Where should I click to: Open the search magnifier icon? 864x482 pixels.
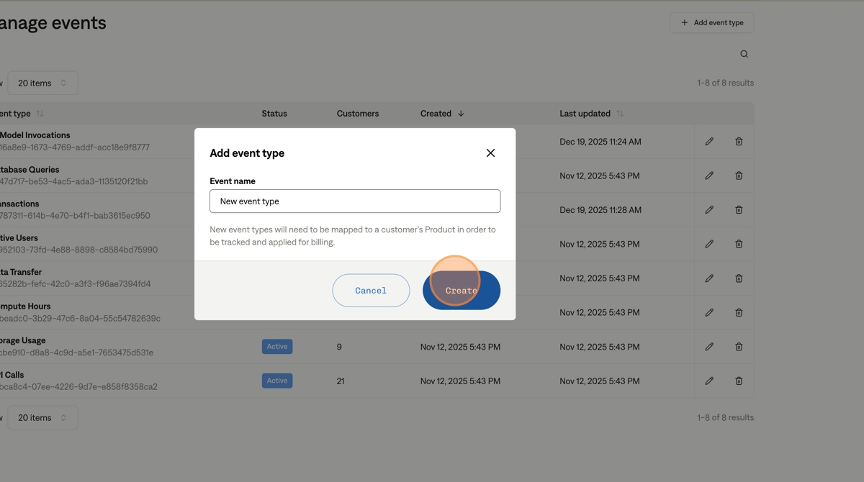[744, 54]
